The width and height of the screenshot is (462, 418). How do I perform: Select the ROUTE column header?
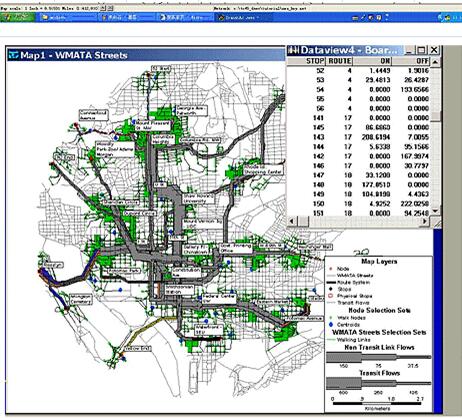pos(339,61)
